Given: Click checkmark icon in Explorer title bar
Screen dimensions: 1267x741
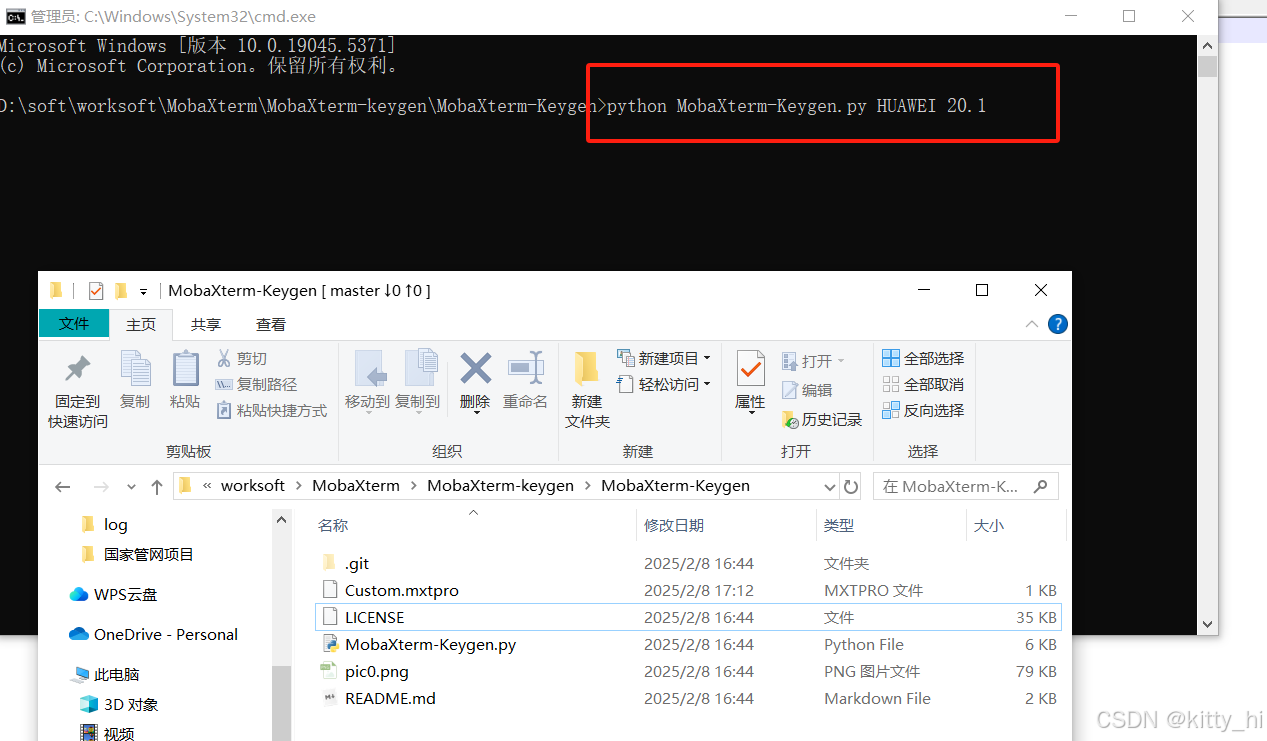Looking at the screenshot, I should (x=96, y=290).
